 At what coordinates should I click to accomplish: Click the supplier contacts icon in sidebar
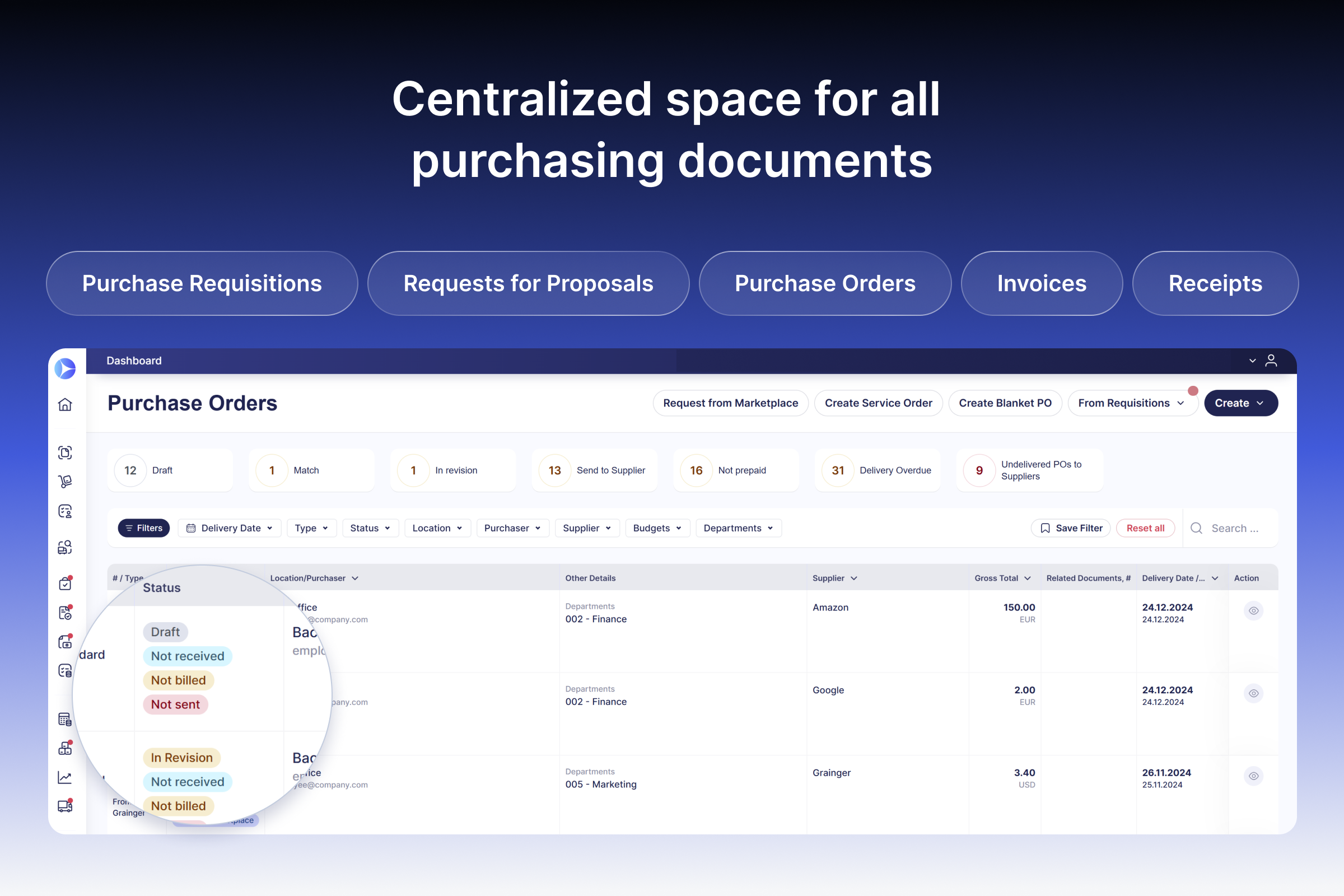[65, 511]
